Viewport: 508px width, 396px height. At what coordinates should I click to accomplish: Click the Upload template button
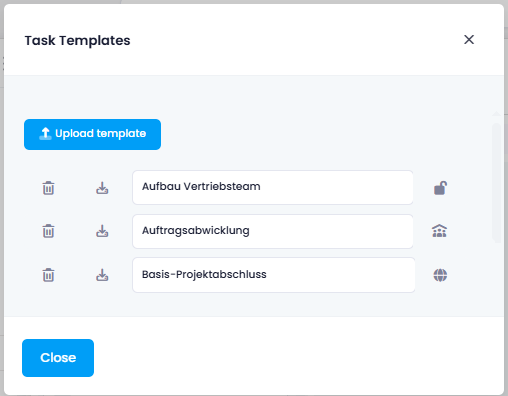tap(92, 134)
